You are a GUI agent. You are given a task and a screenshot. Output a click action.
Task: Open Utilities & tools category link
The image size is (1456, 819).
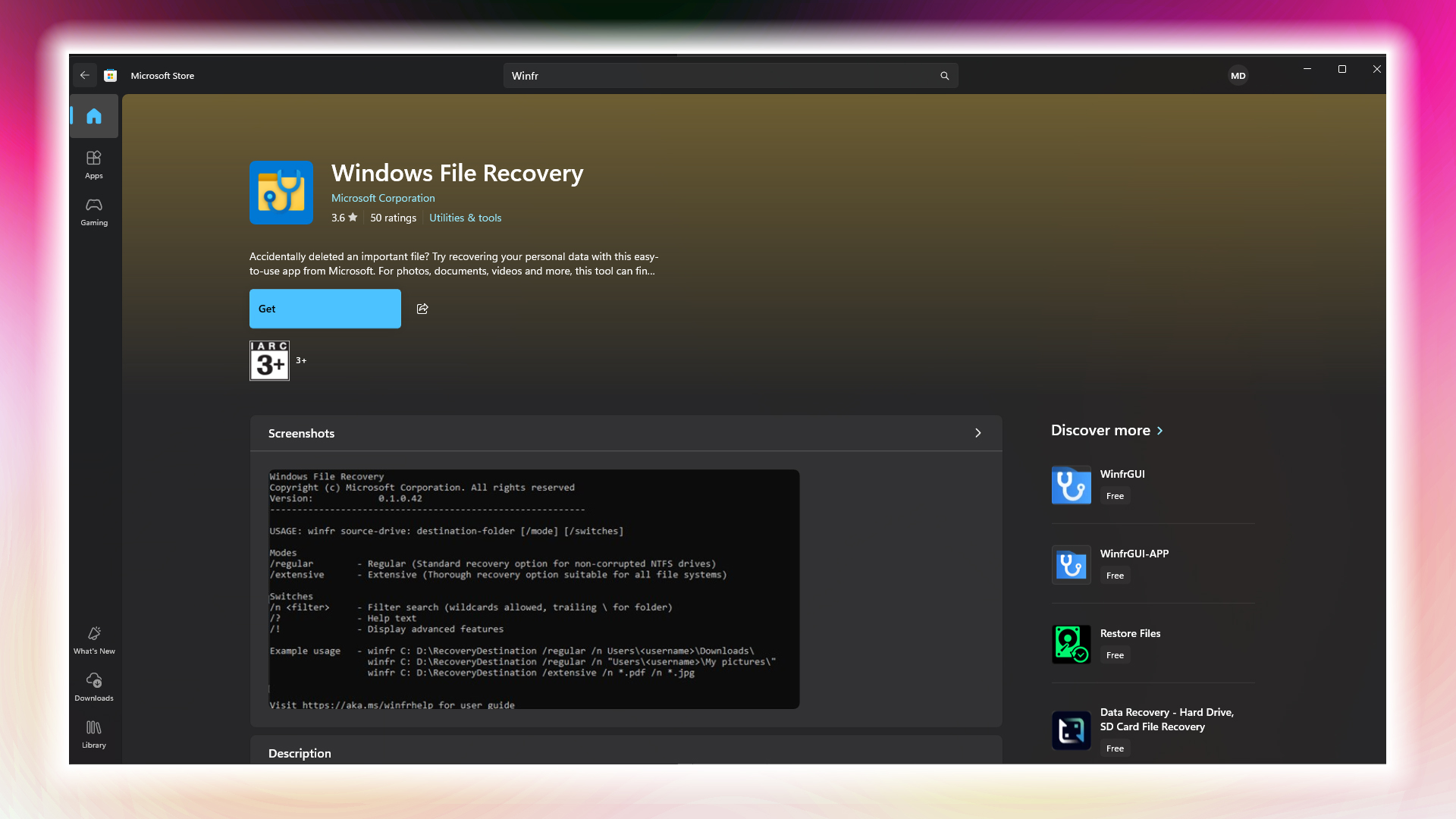point(466,218)
